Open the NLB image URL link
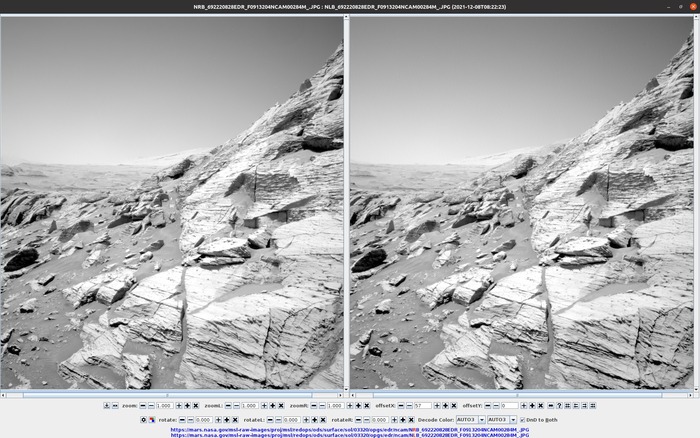This screenshot has width=700, height=438. 350,434
